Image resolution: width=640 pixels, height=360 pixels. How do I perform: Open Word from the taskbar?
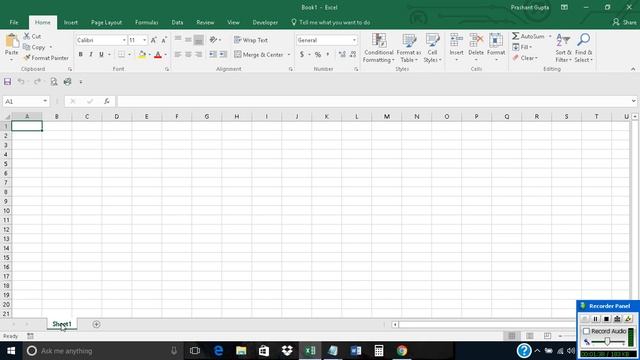(356, 351)
